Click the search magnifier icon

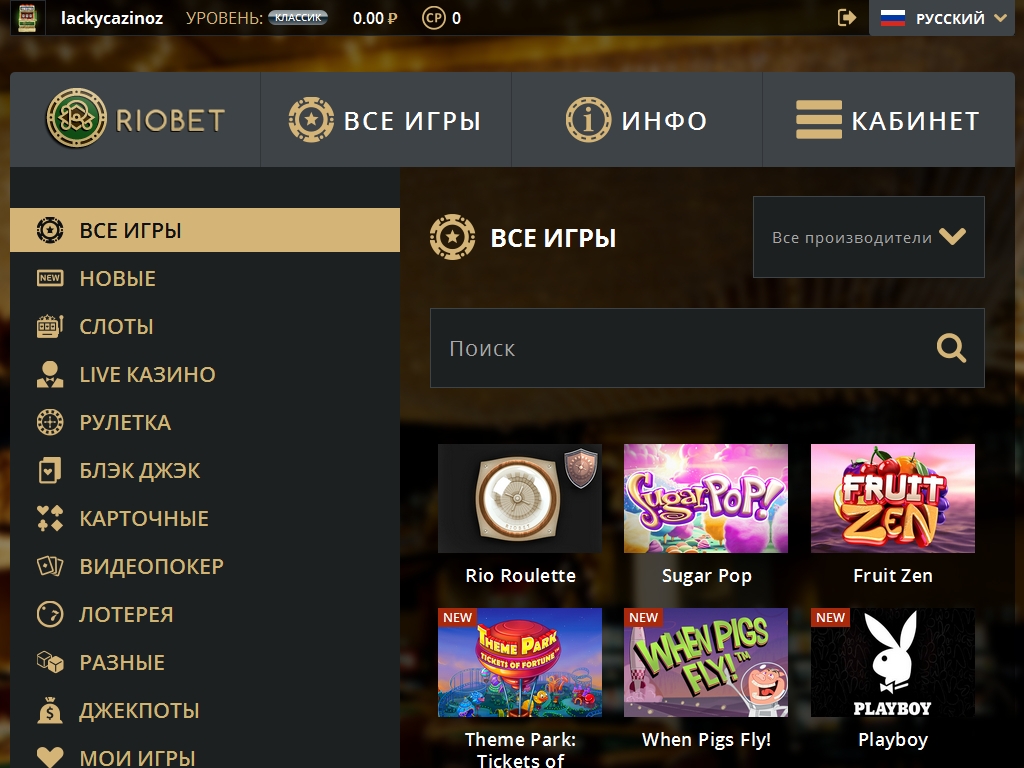coord(951,348)
